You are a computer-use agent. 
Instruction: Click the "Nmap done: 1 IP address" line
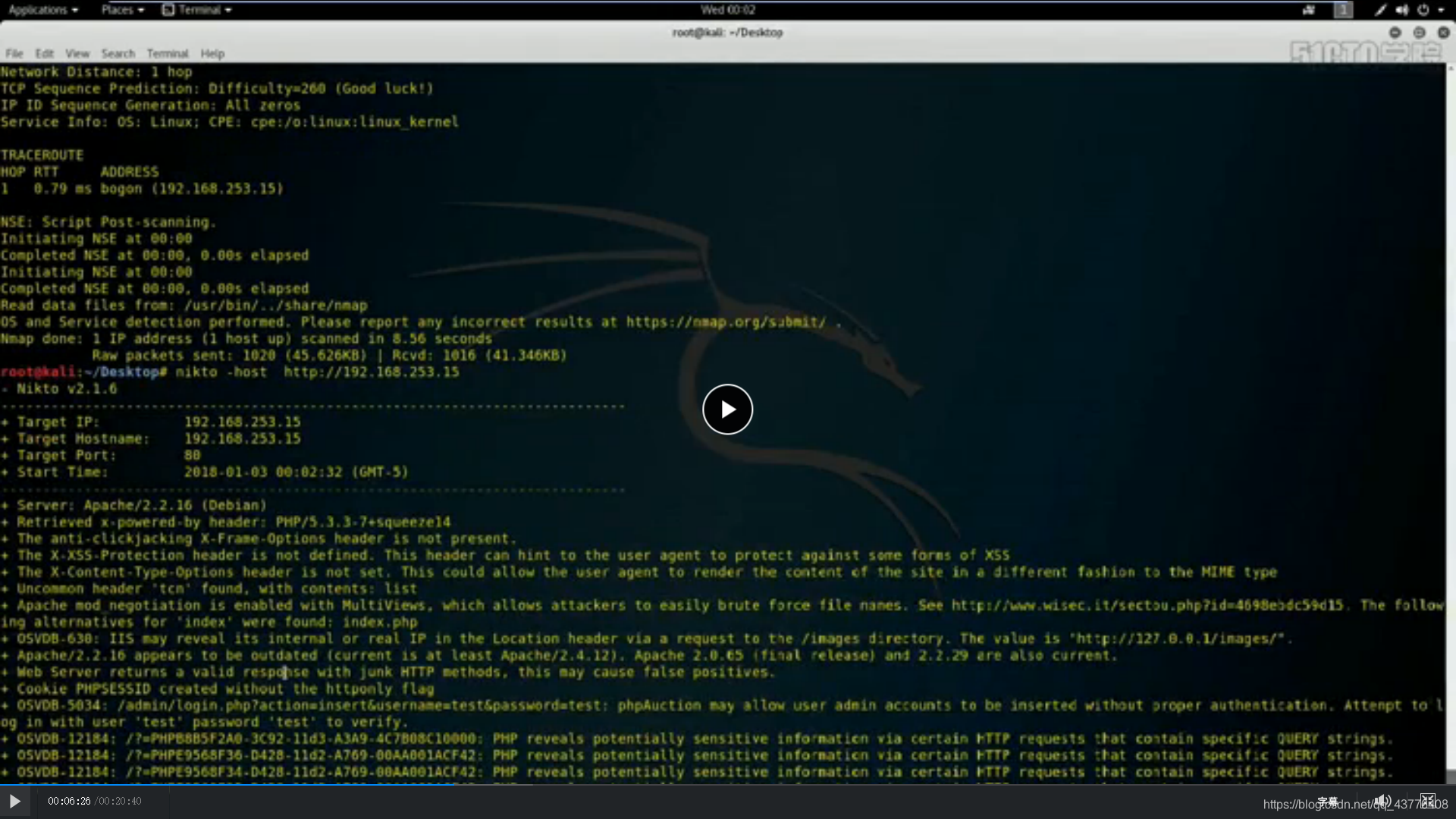(x=246, y=339)
